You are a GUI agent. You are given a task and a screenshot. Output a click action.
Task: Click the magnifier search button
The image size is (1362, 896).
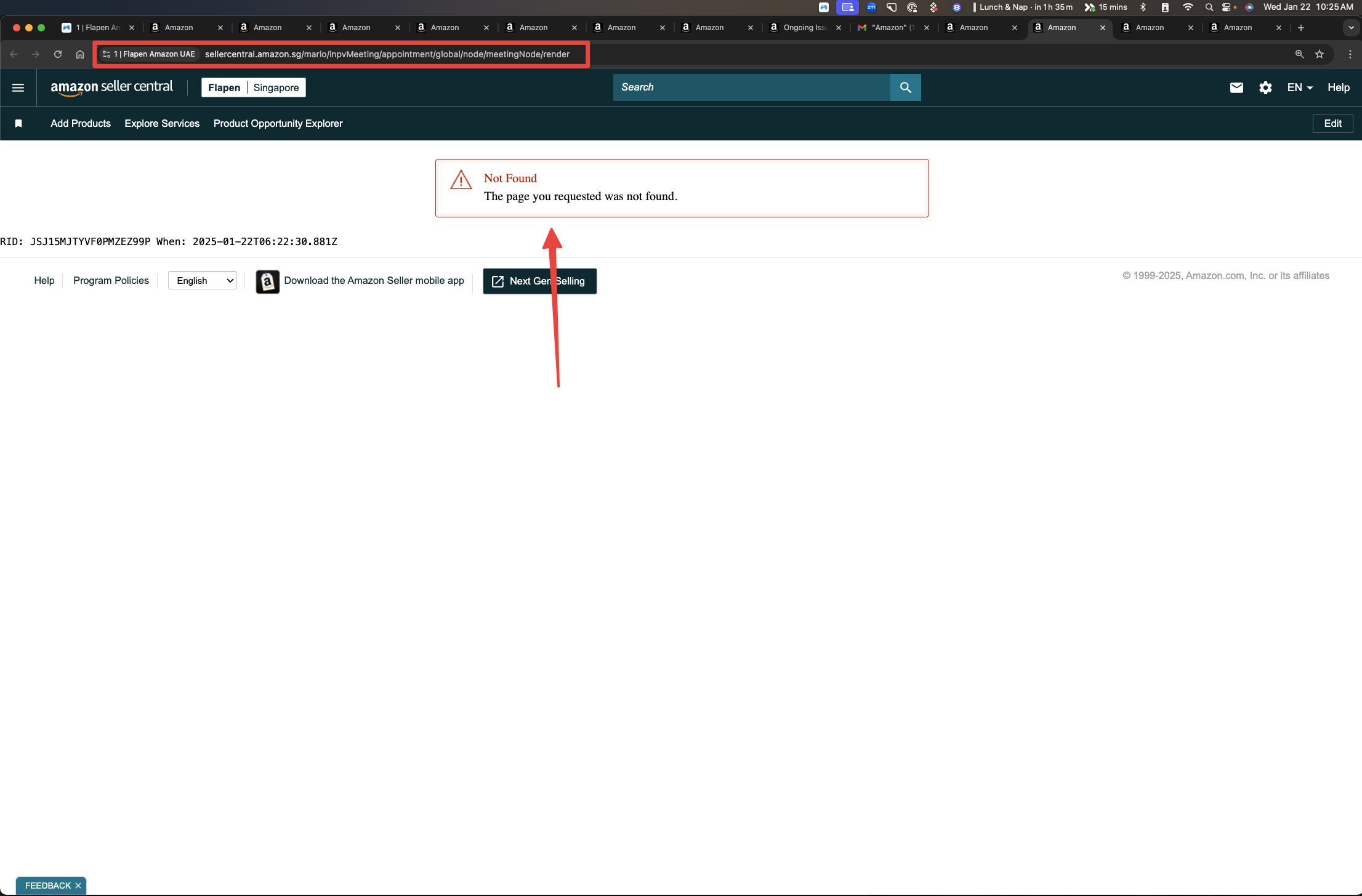[905, 87]
